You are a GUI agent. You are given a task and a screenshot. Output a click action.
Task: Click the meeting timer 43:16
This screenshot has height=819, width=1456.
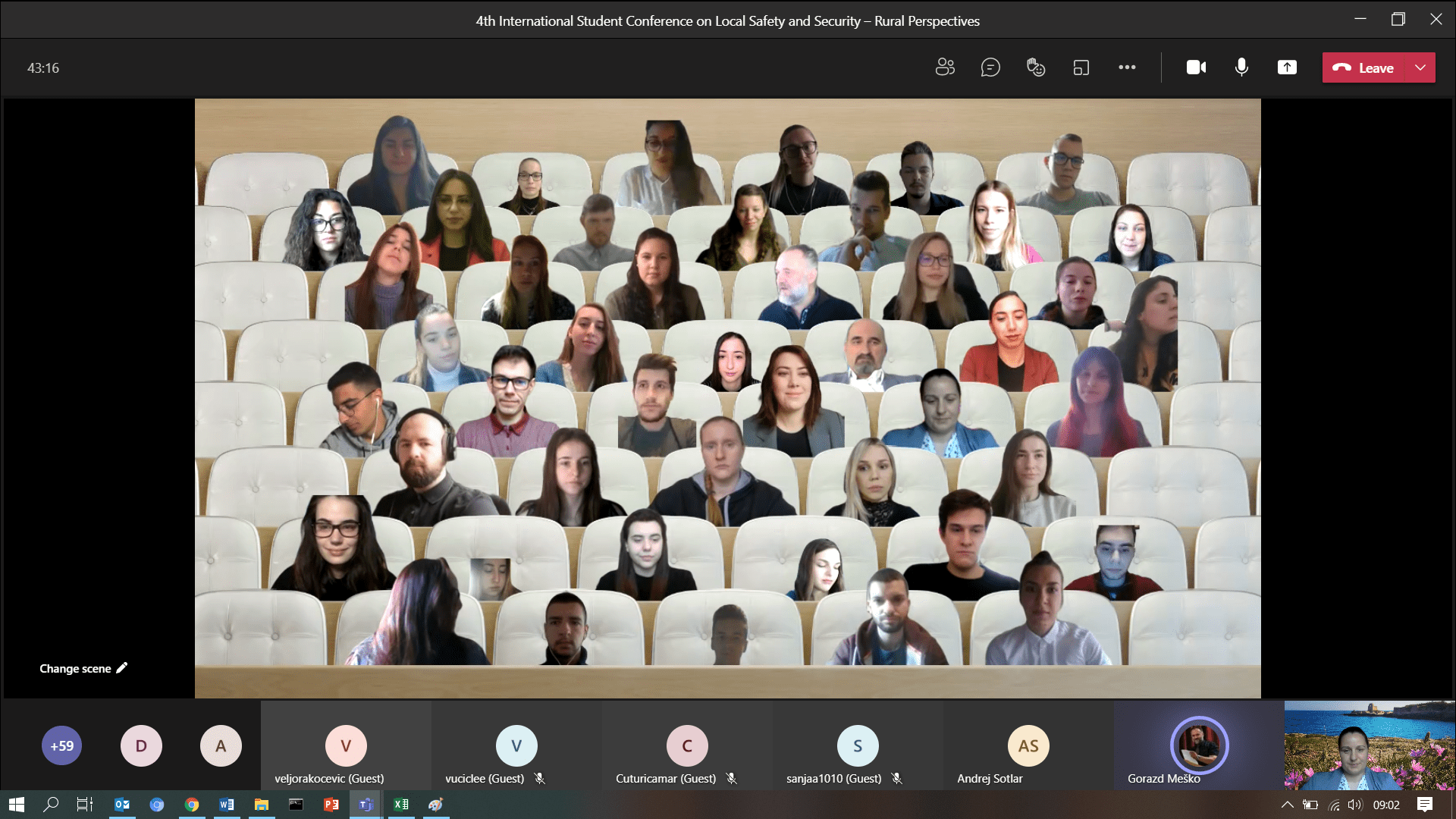coord(43,67)
